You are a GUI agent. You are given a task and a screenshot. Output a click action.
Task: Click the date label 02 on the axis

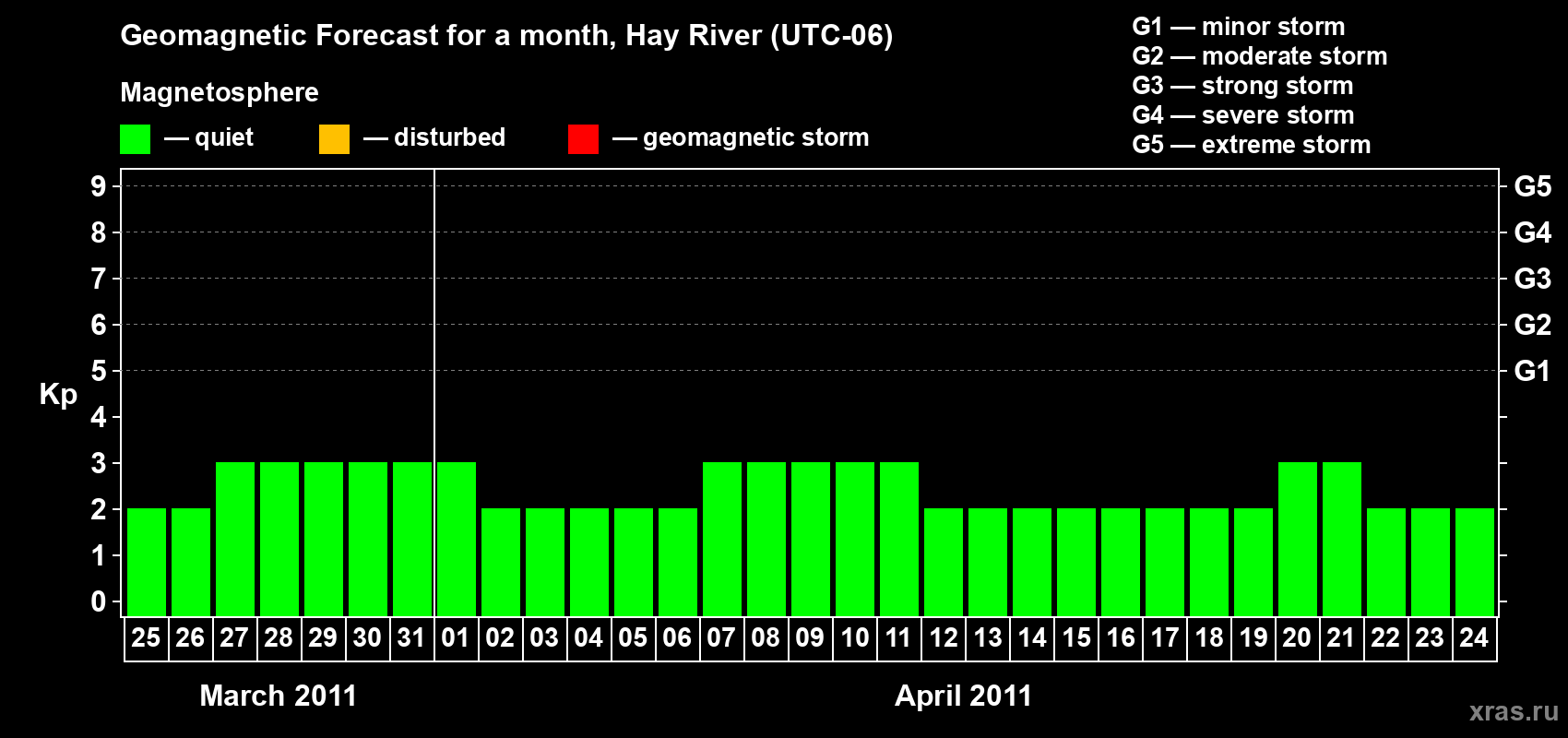(500, 637)
